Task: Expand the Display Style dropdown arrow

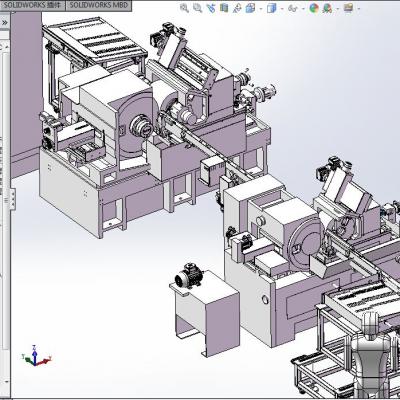Action: (x=282, y=9)
